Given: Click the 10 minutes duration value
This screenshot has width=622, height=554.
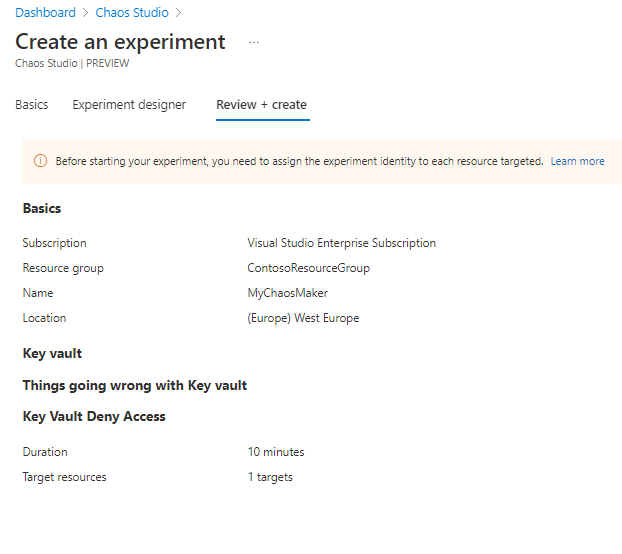Looking at the screenshot, I should point(276,452).
